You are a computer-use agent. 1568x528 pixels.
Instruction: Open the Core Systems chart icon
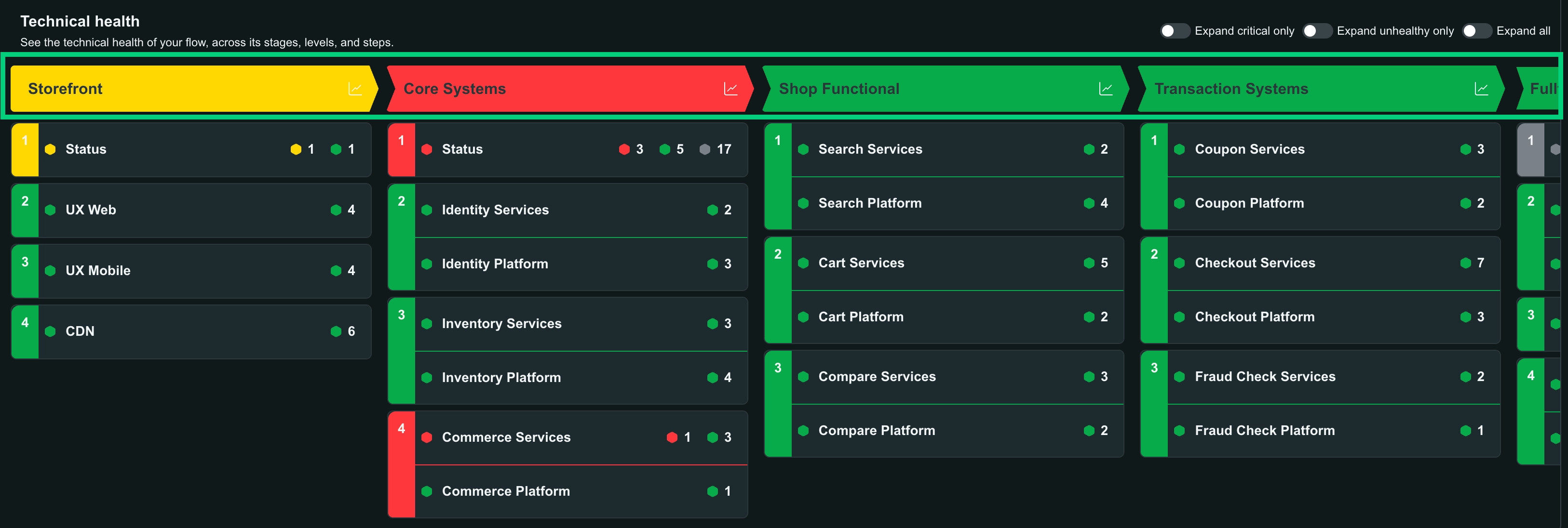[730, 89]
